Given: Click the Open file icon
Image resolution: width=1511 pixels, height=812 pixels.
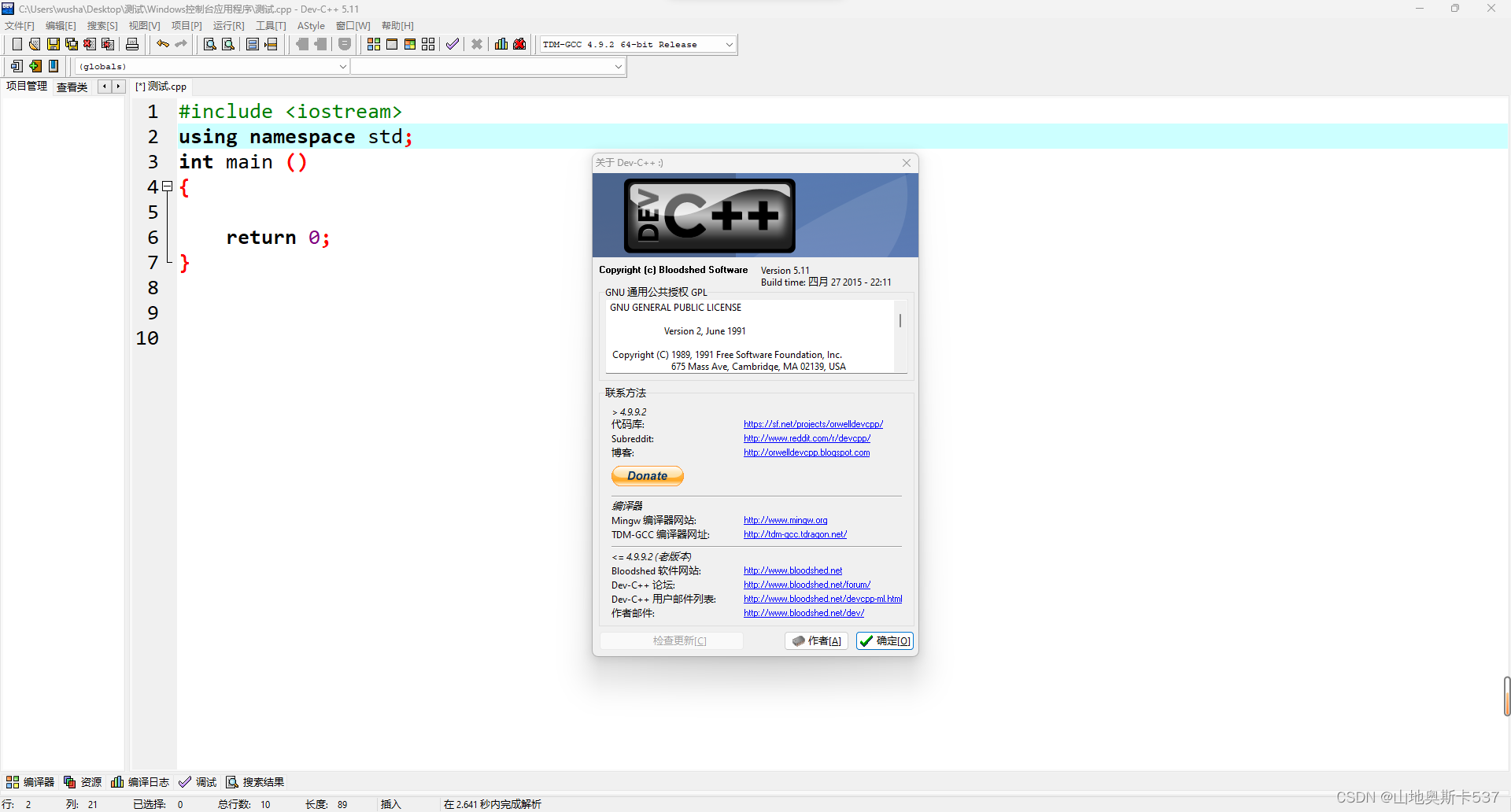Looking at the screenshot, I should click(x=35, y=44).
